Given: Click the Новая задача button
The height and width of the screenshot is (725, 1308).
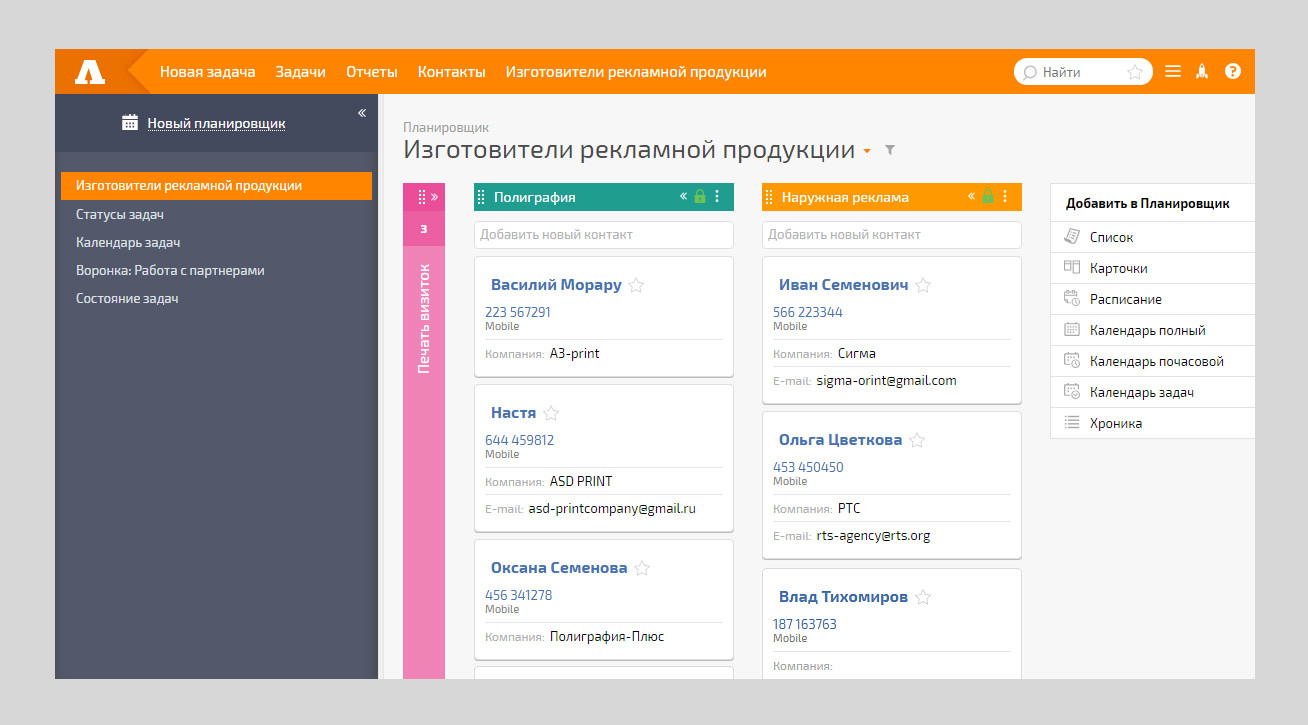Looking at the screenshot, I should (x=207, y=72).
